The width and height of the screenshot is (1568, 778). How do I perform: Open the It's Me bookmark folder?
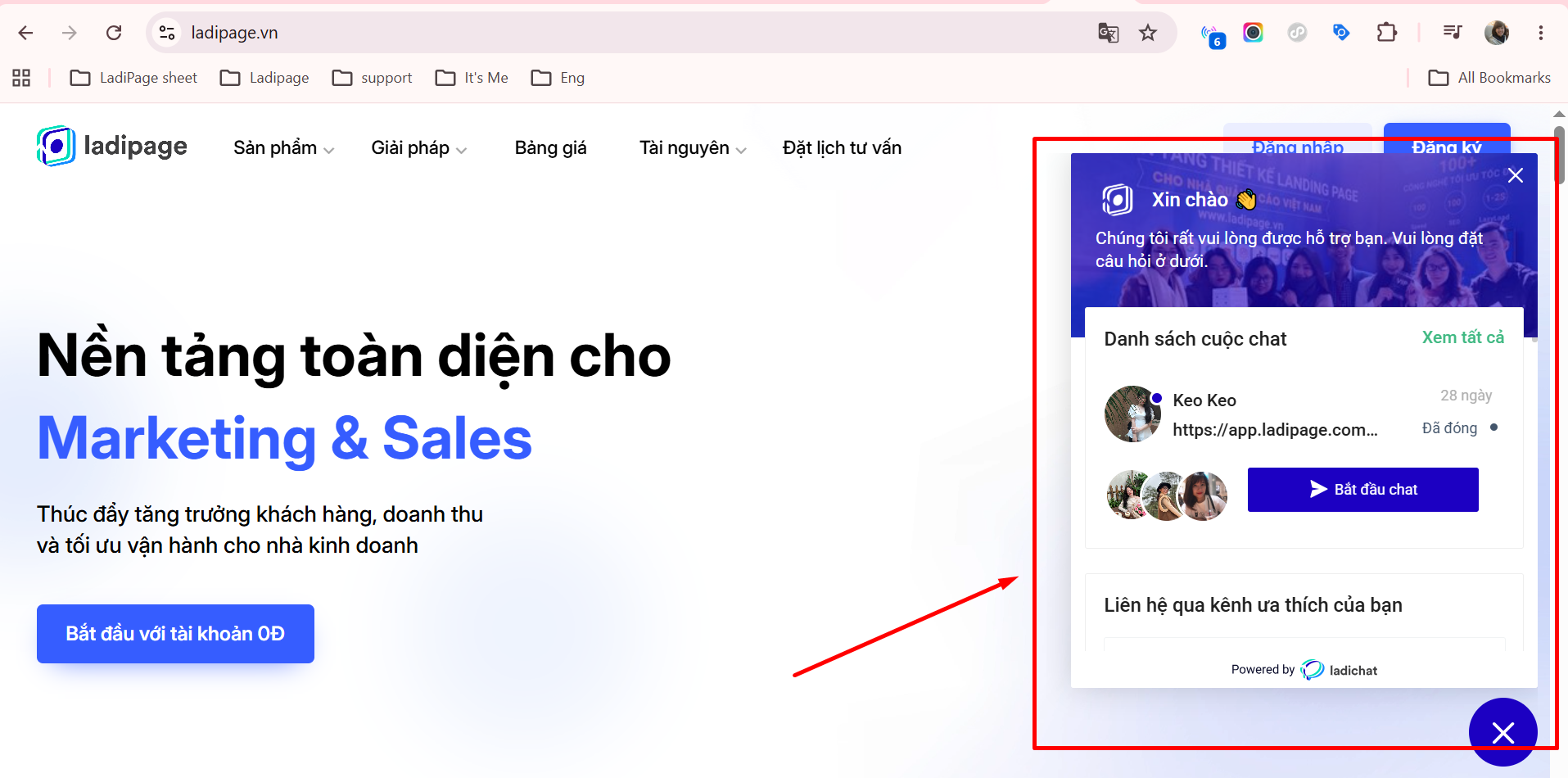[472, 78]
